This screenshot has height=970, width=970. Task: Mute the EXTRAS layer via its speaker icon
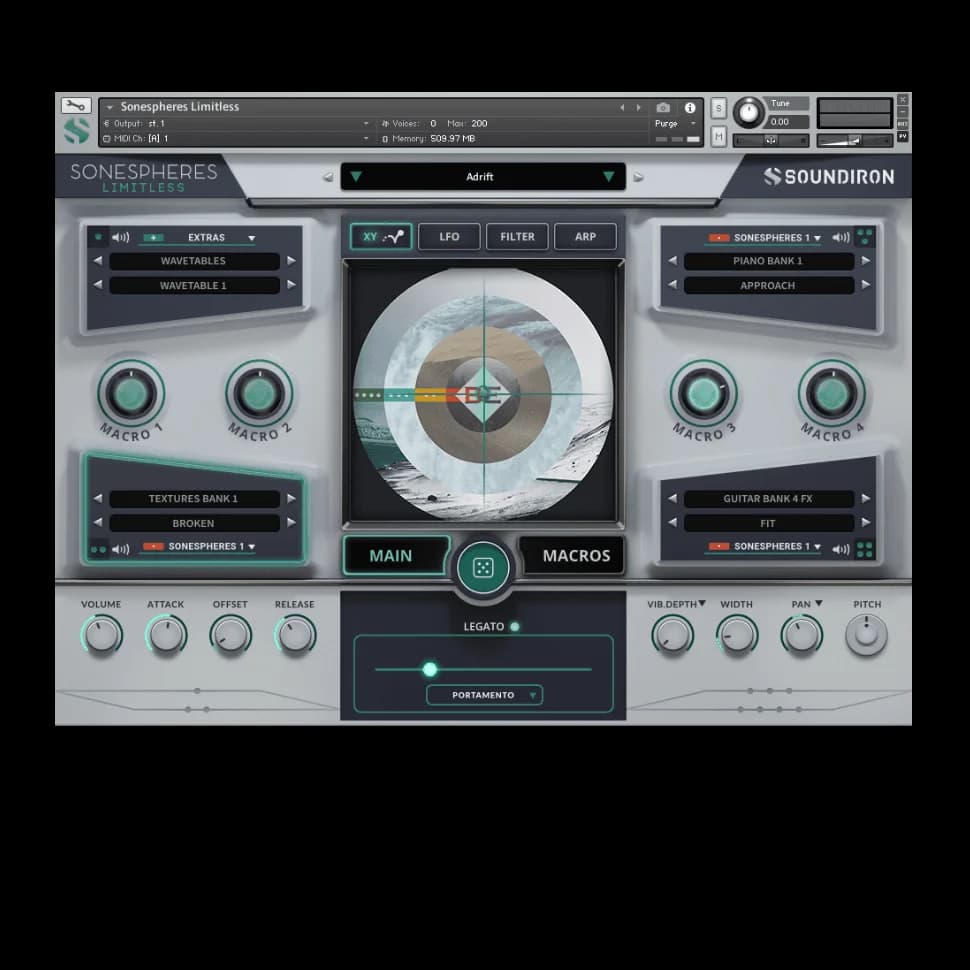[120, 237]
